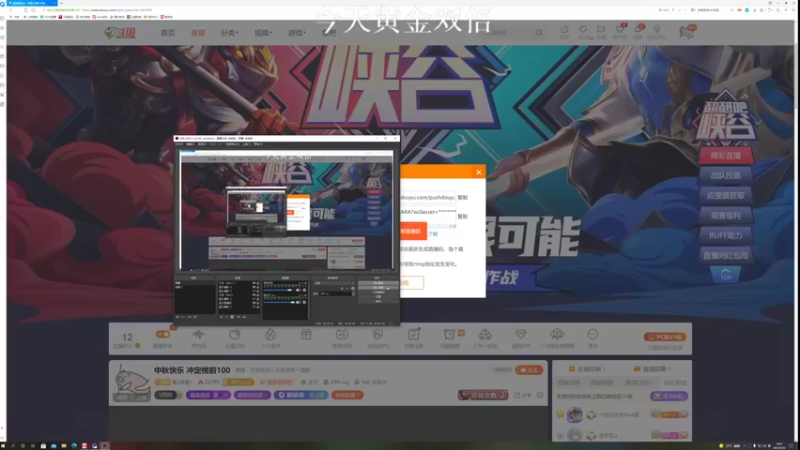
Task: Open the flame icon in streamer toolbar
Action: click(270, 335)
